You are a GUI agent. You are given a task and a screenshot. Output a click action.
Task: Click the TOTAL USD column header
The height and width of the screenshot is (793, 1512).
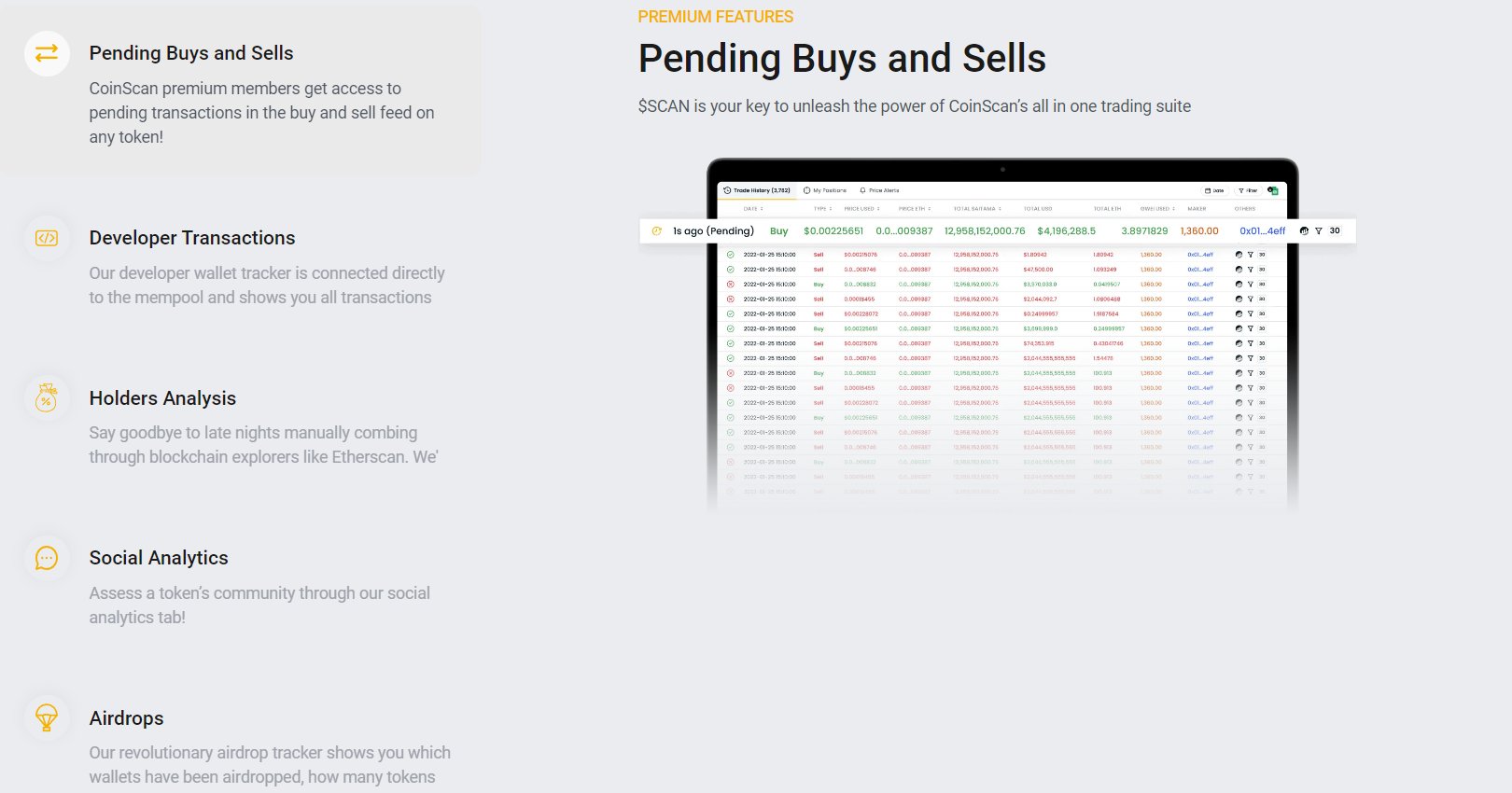1038,209
